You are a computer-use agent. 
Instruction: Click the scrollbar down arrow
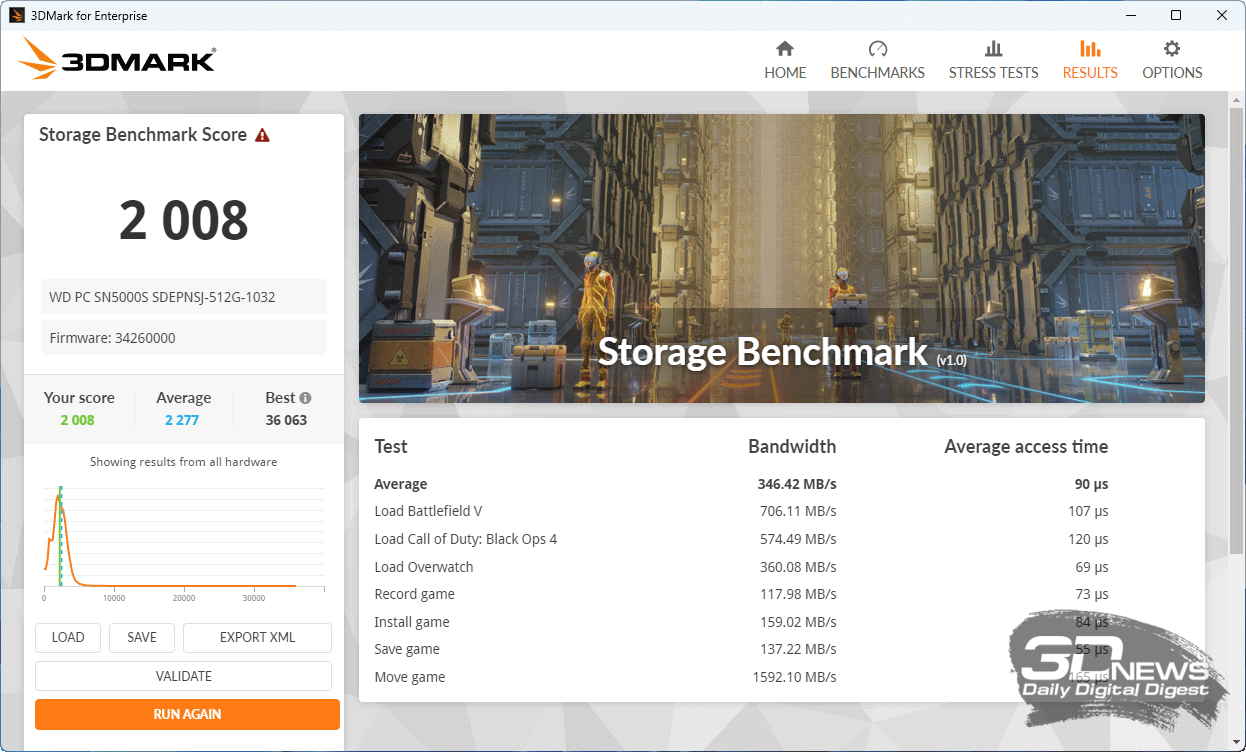coord(1237,743)
